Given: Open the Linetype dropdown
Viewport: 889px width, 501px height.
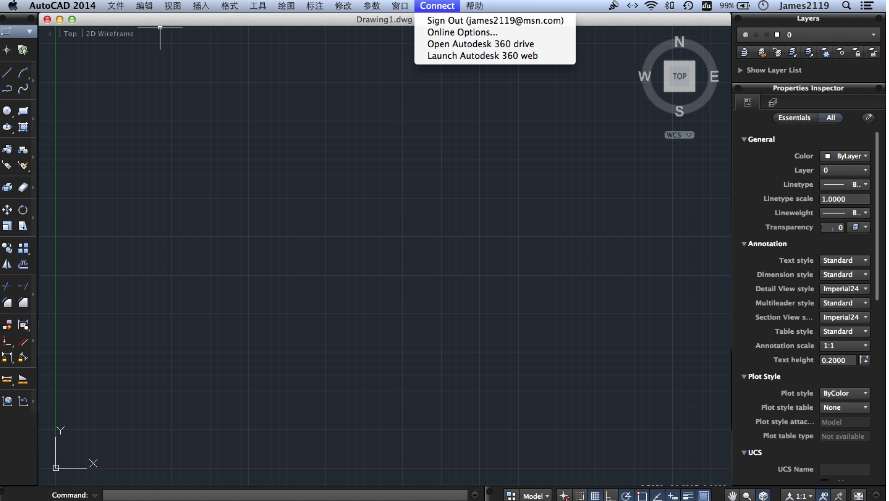Looking at the screenshot, I should (845, 184).
